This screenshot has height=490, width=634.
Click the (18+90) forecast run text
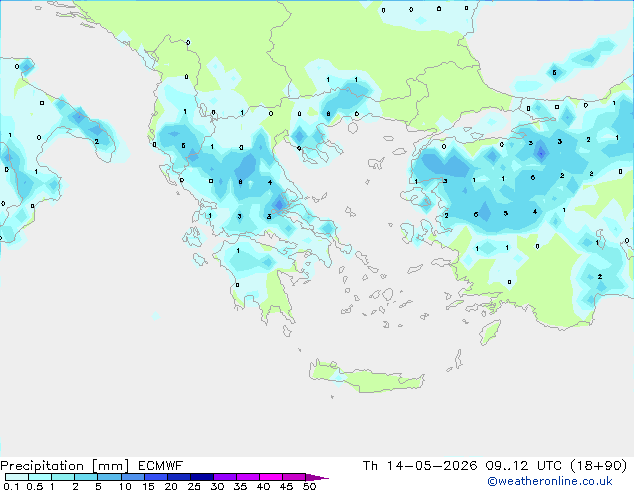598,466
